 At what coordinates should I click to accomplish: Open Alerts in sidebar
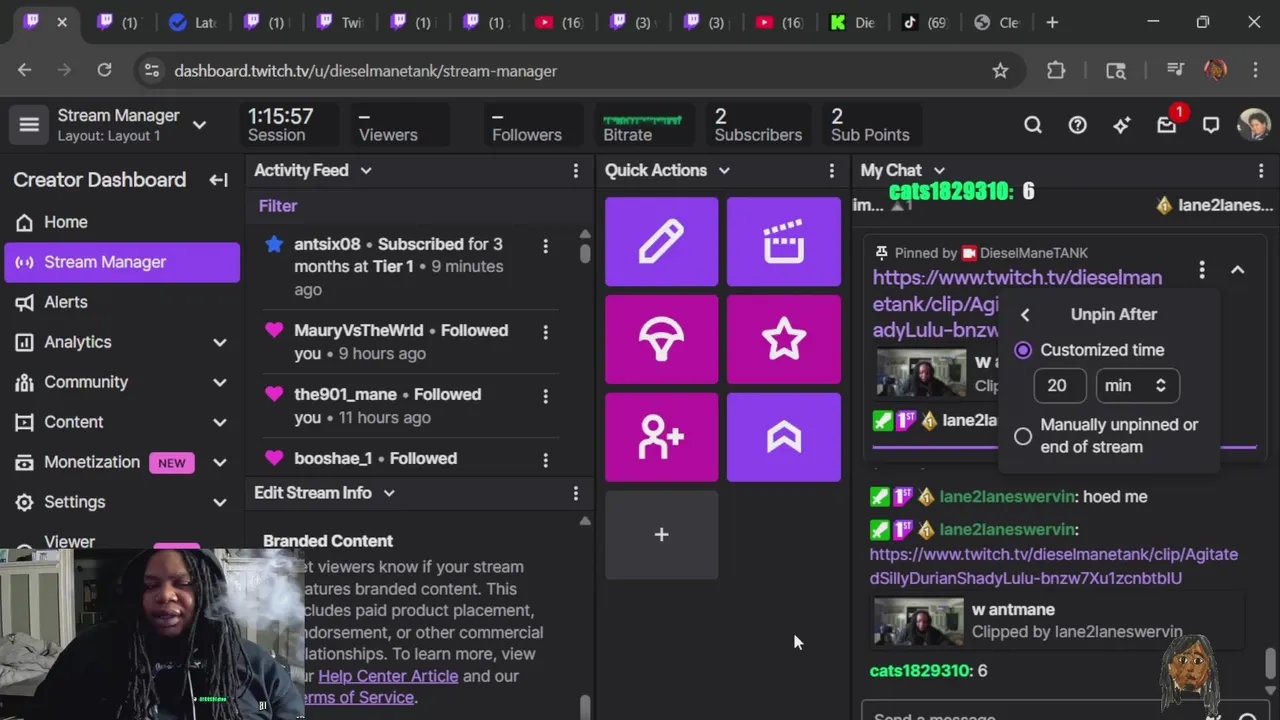[122, 302]
